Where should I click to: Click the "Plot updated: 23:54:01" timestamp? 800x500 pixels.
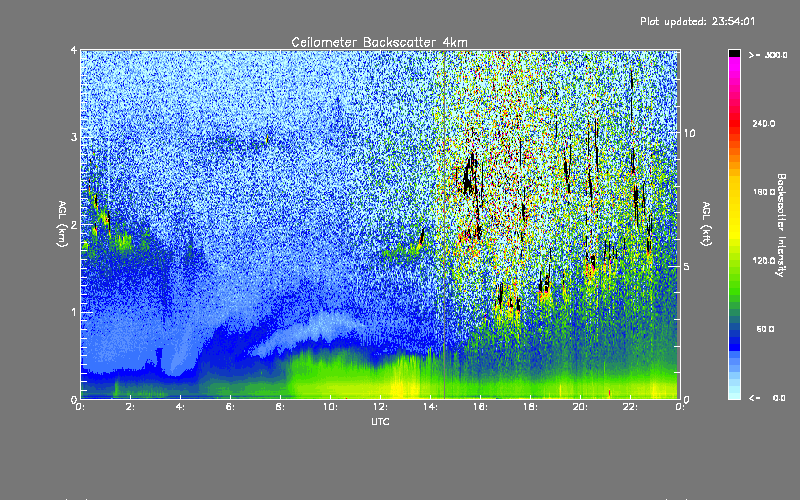coord(697,21)
